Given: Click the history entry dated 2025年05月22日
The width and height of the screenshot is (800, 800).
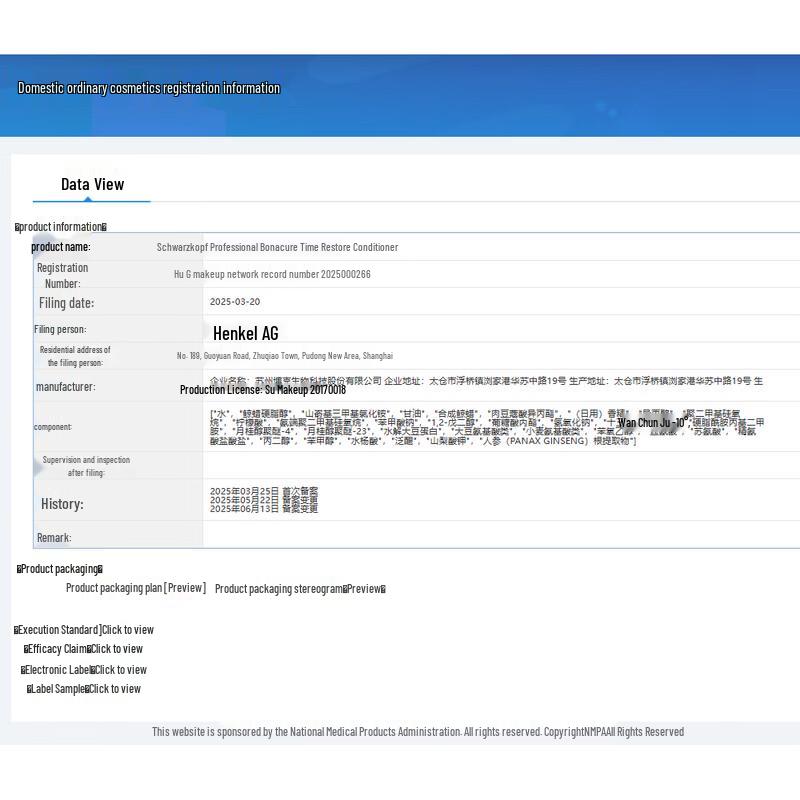Looking at the screenshot, I should 264,499.
